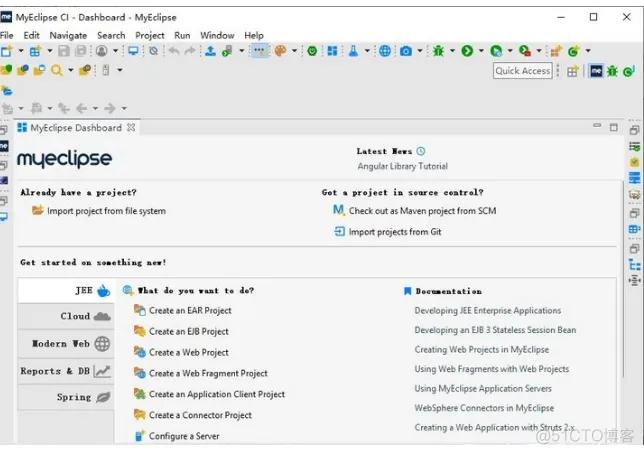This screenshot has width=644, height=454.
Task: Open the account avatar dropdown arrow
Action: pos(115,51)
